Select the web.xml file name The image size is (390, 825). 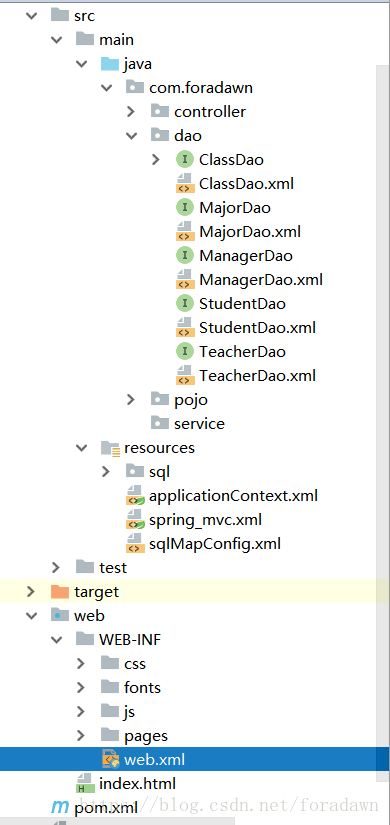[154, 760]
